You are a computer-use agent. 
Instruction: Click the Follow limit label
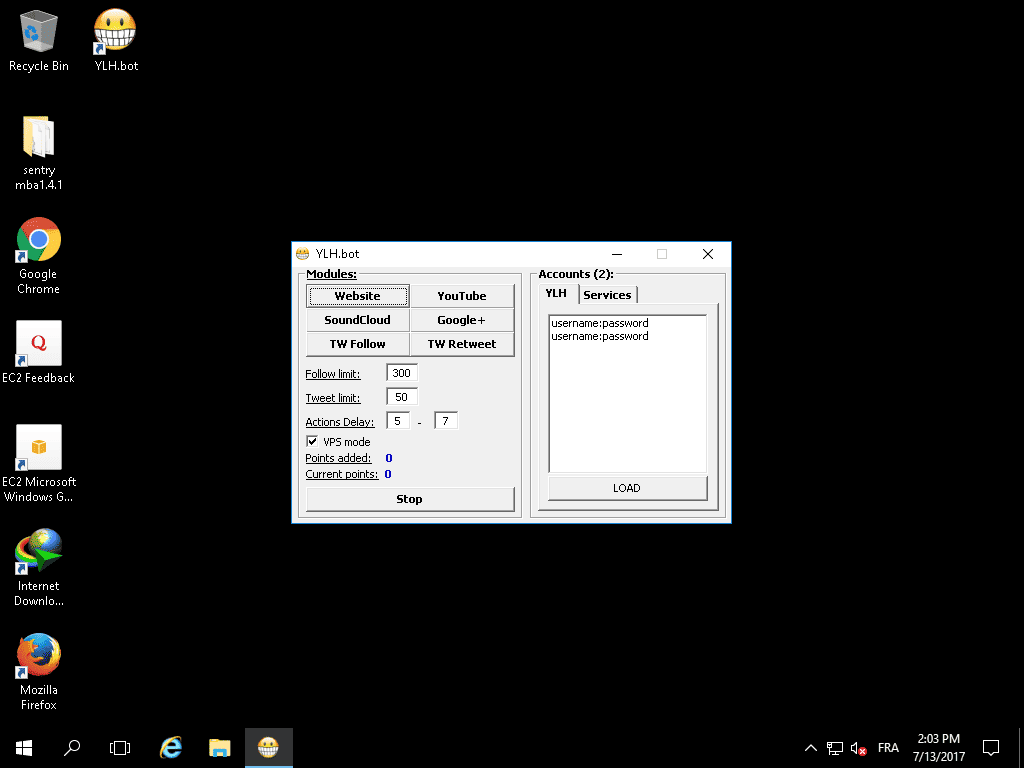pos(332,374)
